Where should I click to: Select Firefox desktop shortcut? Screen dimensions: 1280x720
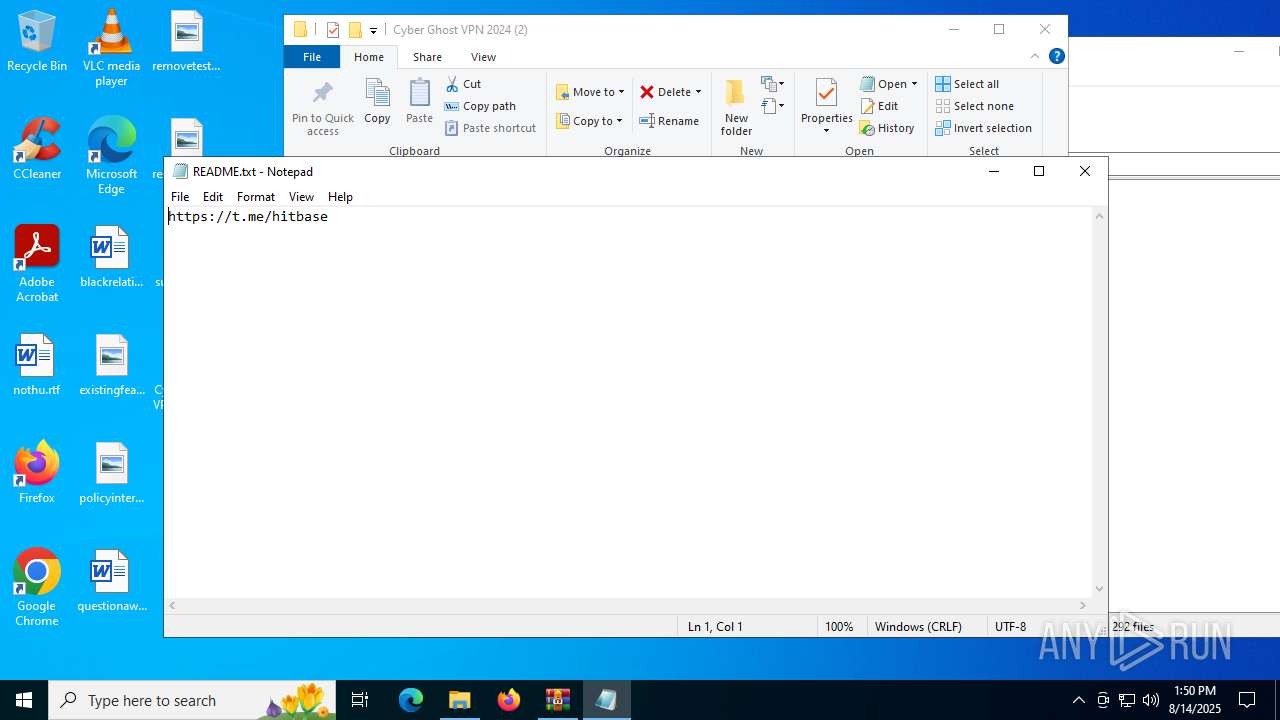coord(37,474)
